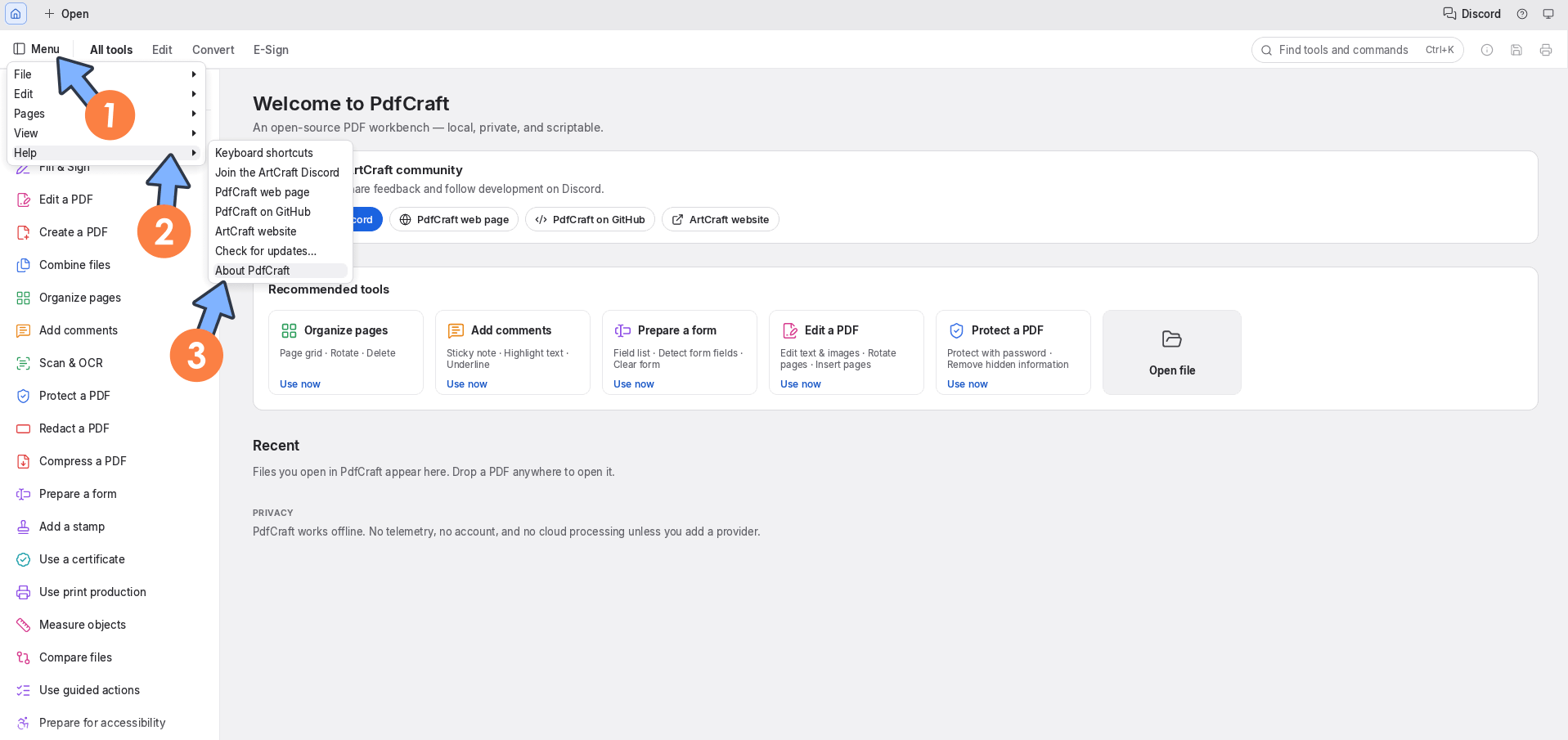The width and height of the screenshot is (1568, 740).
Task: Click the Open button in the title bar
Action: coord(66,14)
